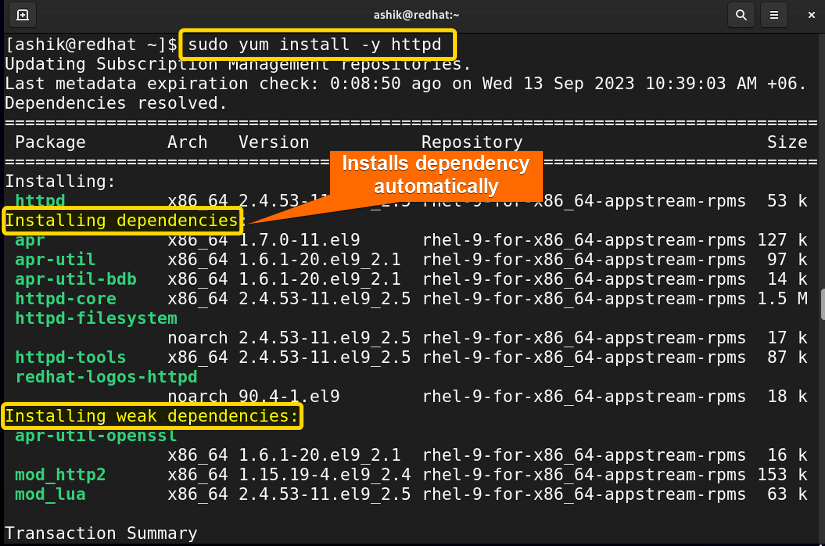The image size is (825, 546).
Task: Open the terminal hamburger menu
Action: (x=773, y=15)
